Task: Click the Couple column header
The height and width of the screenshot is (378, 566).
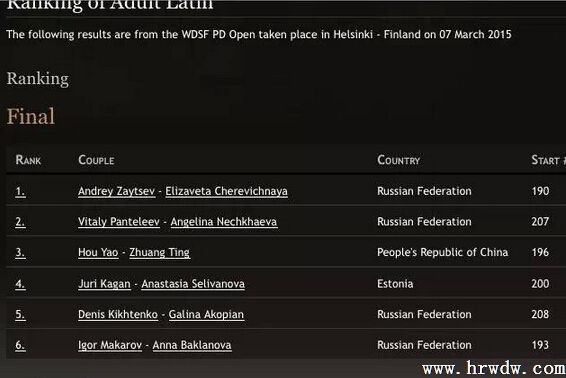Action: click(x=96, y=160)
